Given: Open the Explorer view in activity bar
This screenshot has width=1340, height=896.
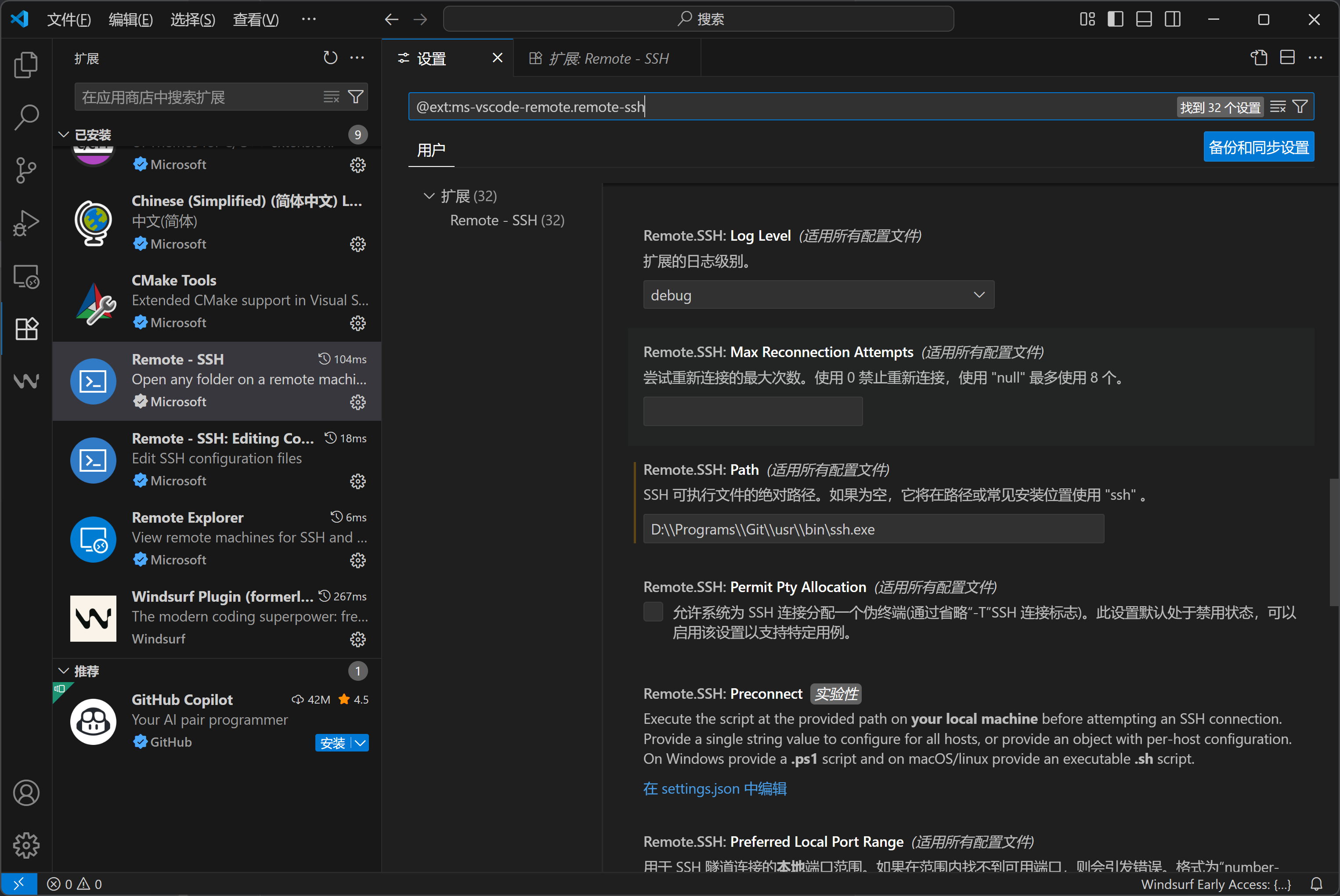Looking at the screenshot, I should pyautogui.click(x=26, y=65).
